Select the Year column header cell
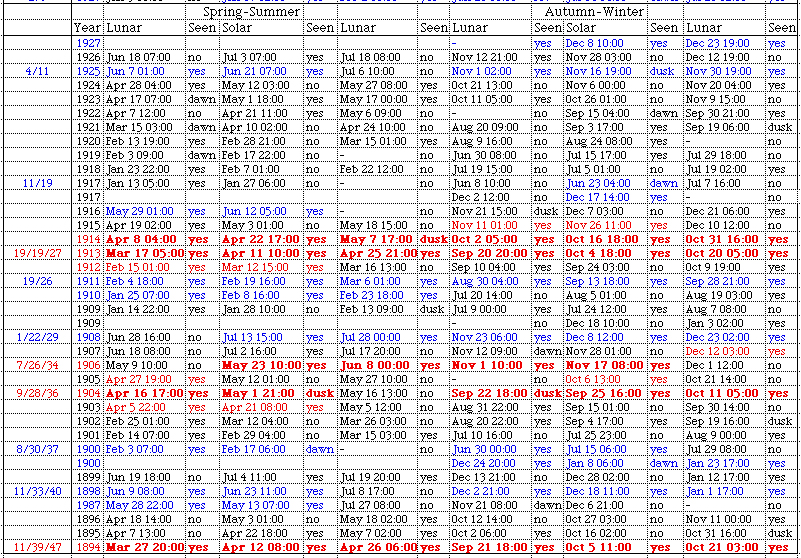This screenshot has height=558, width=801. 87,28
